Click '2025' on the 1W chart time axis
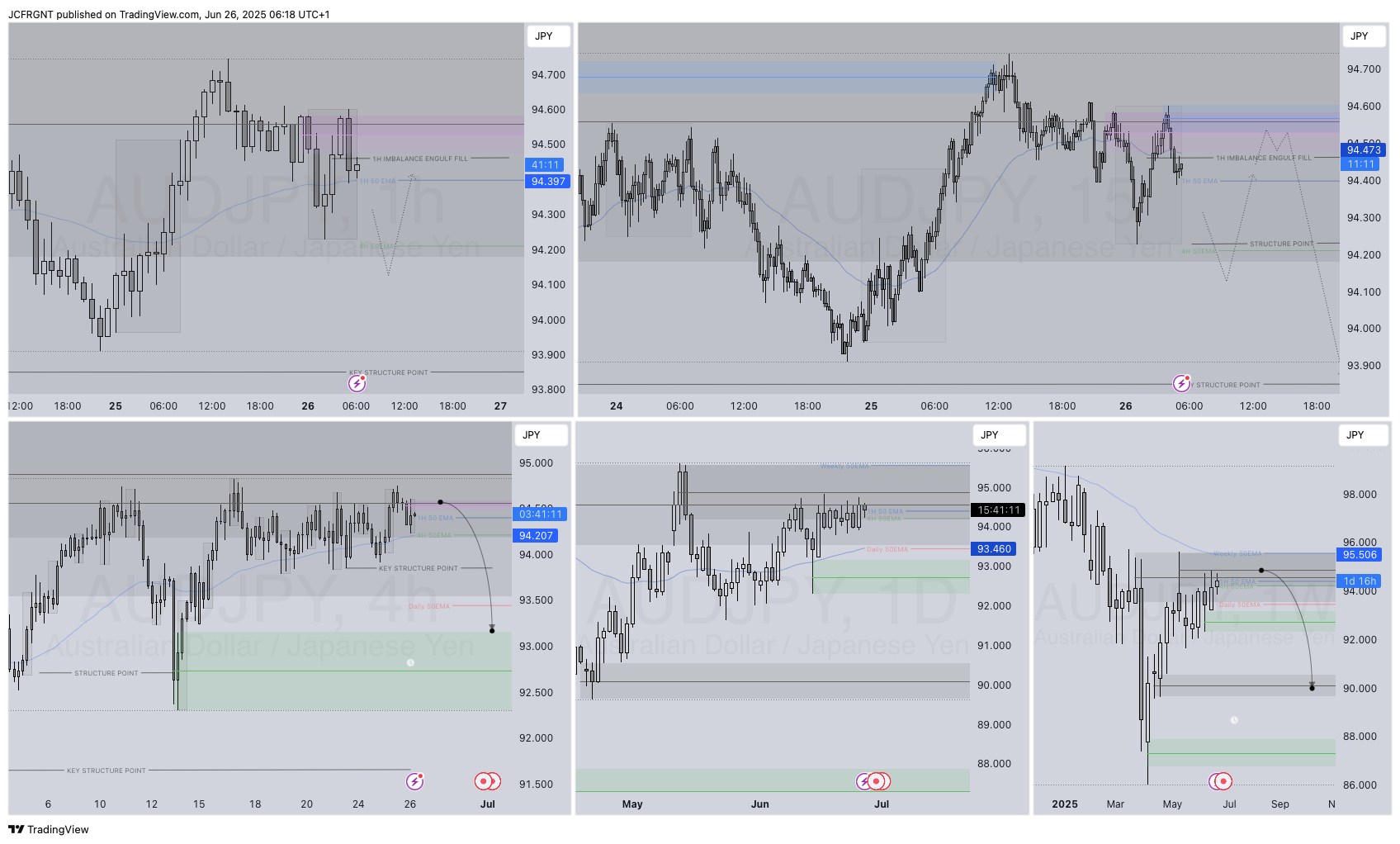 (x=1065, y=804)
